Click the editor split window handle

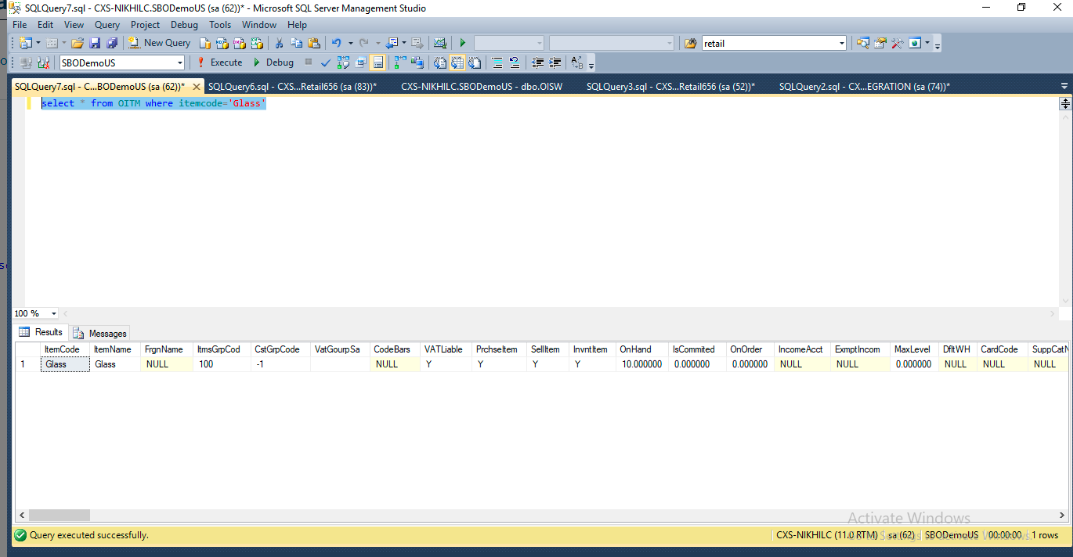[x=1065, y=103]
